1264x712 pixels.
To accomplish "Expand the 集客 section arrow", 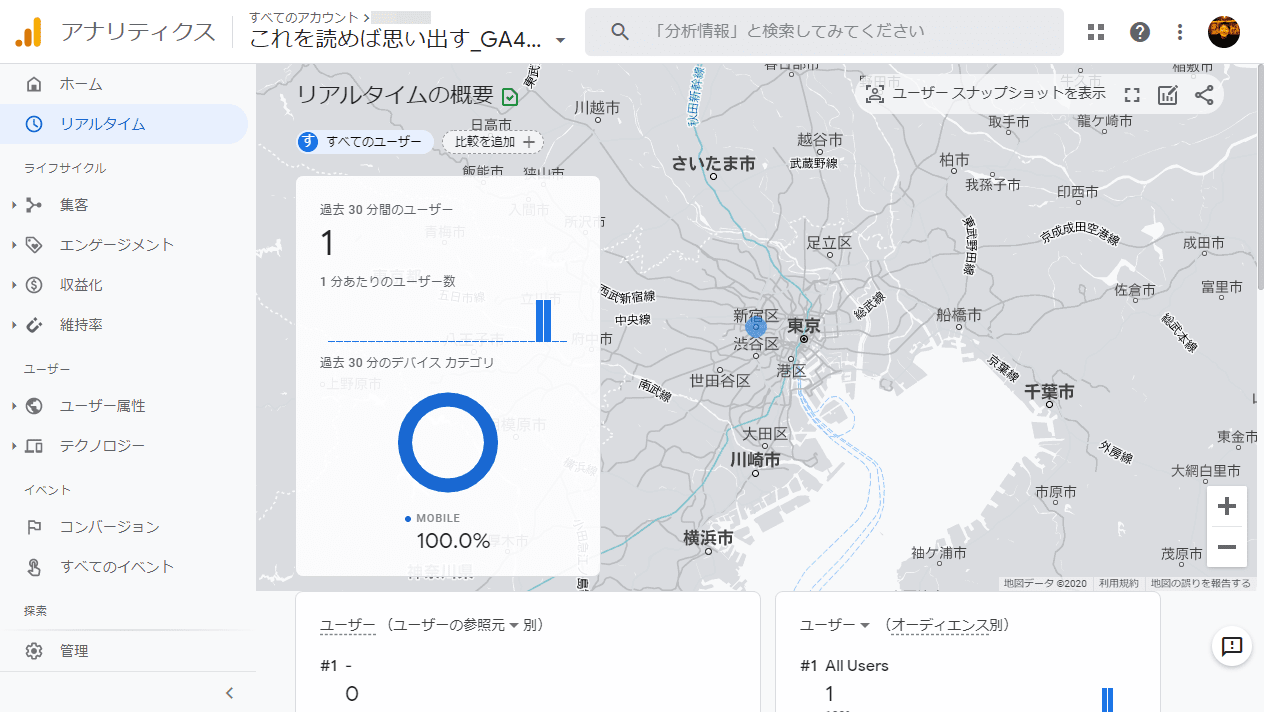I will point(14,205).
